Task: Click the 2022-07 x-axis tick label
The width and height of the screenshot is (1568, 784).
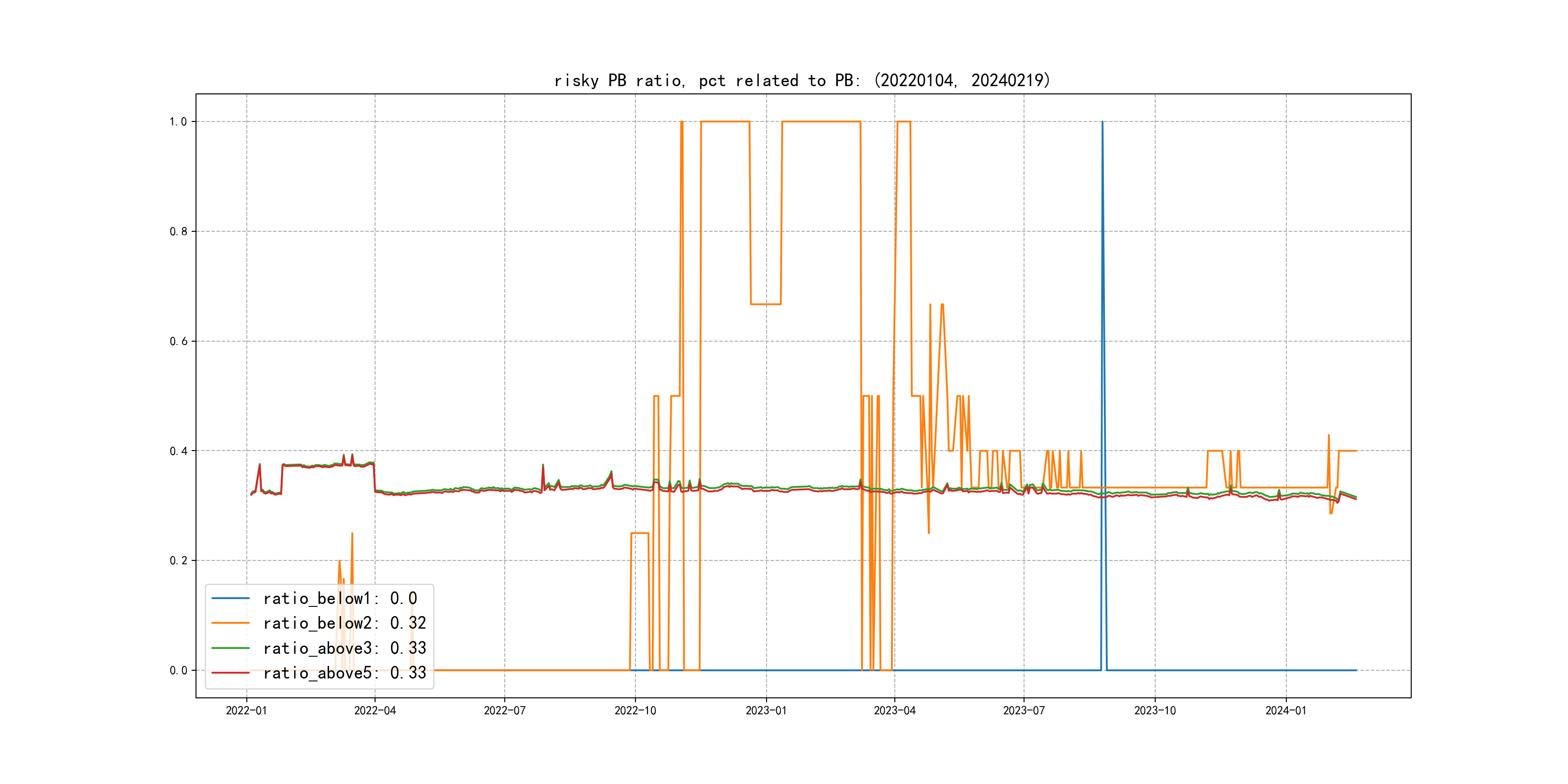Action: [x=505, y=710]
